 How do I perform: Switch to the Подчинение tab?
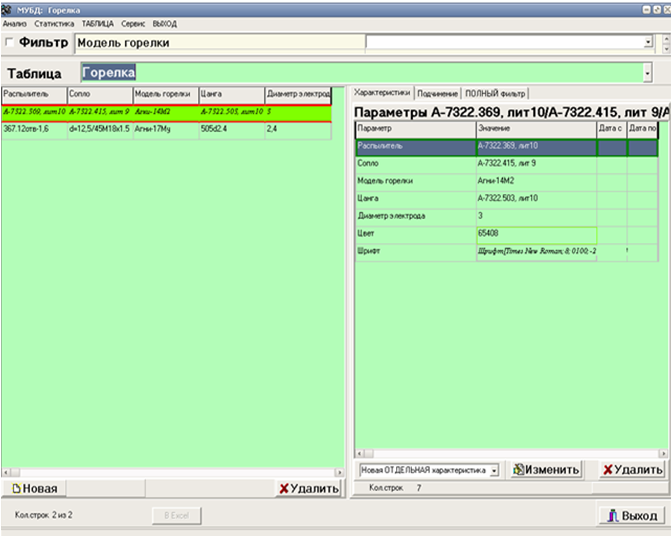tap(437, 93)
